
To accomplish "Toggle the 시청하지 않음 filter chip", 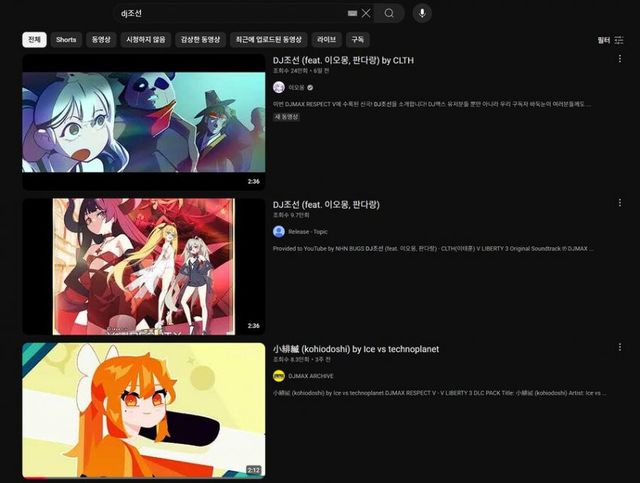I will [x=145, y=40].
